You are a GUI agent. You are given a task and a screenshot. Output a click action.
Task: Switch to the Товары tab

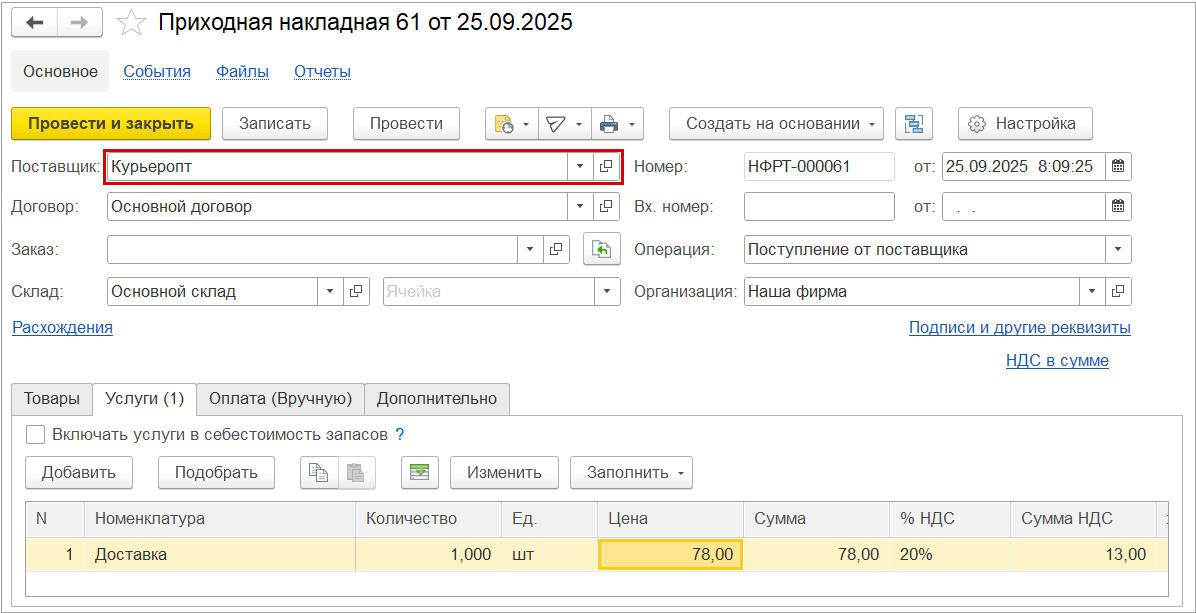tap(51, 399)
